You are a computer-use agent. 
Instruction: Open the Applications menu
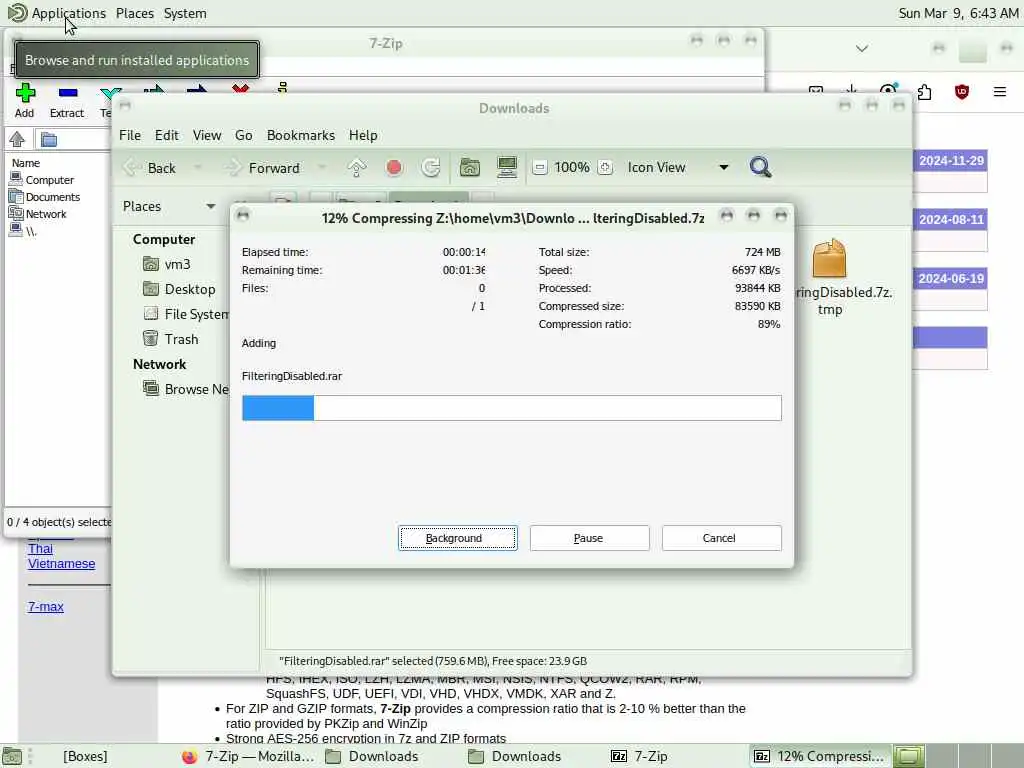(x=68, y=13)
